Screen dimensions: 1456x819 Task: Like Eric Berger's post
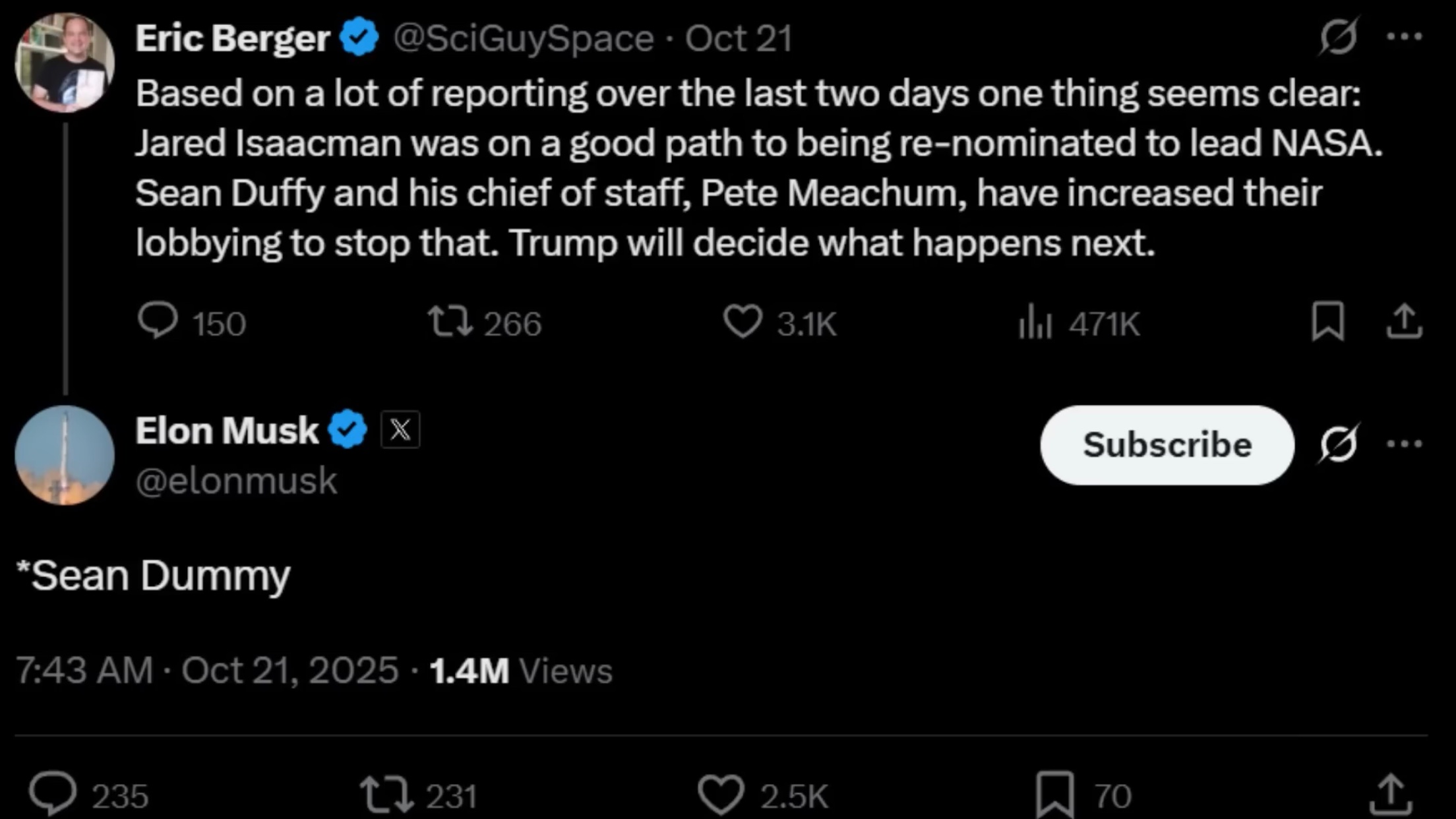coord(743,321)
